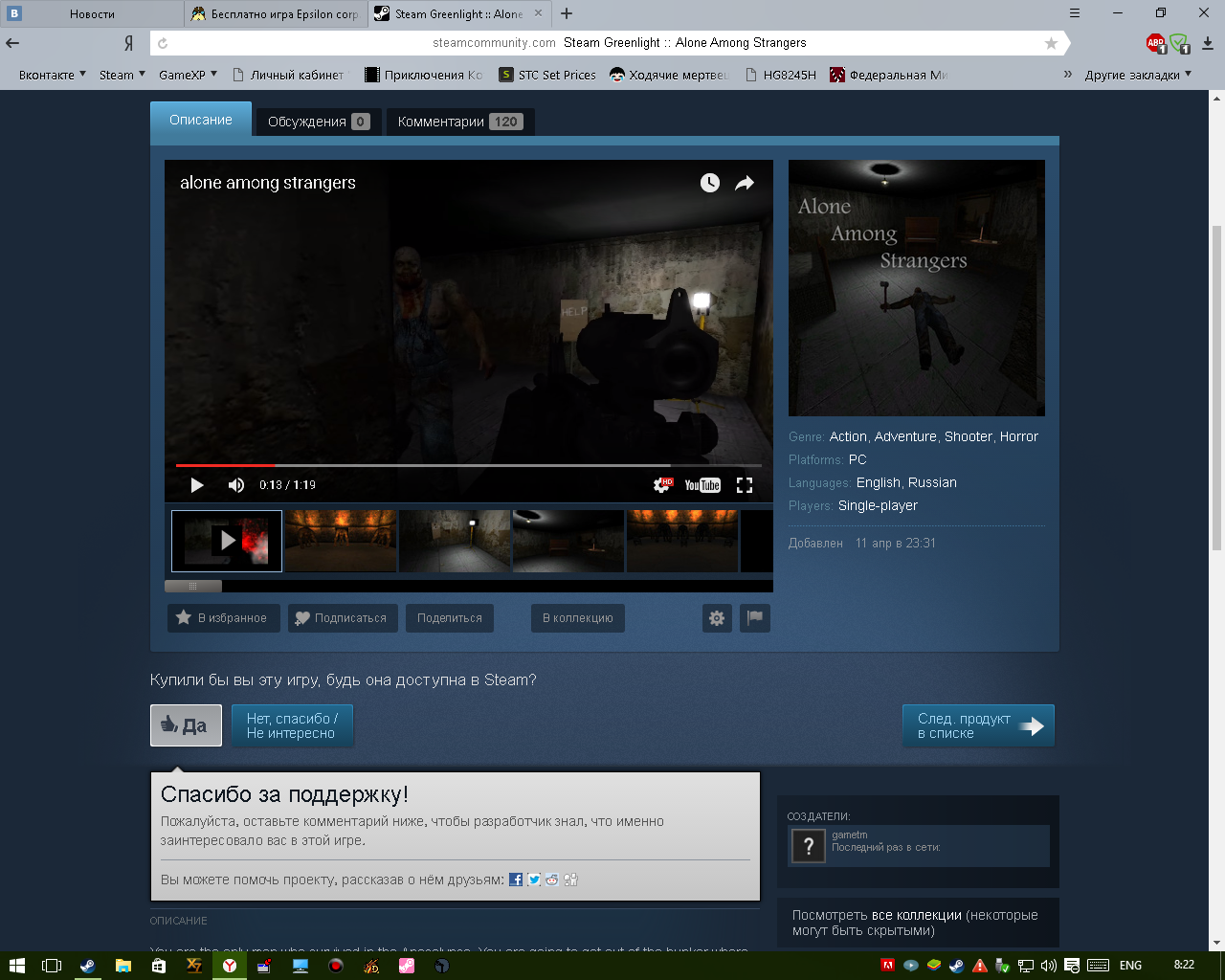Open the taskbar volume control
This screenshot has height=980, width=1225.
(x=1049, y=966)
